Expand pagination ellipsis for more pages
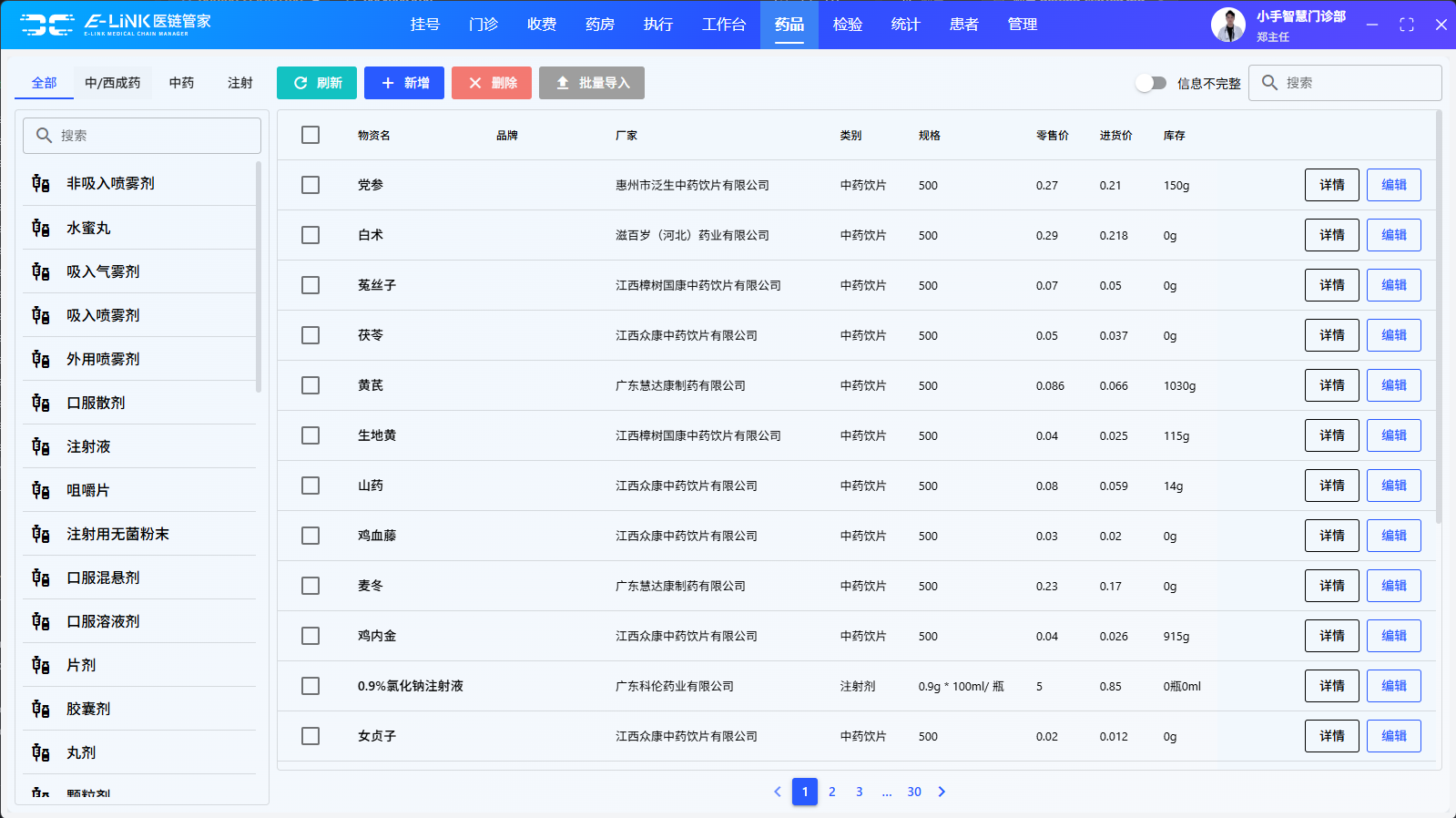The width and height of the screenshot is (1456, 818). point(886,792)
